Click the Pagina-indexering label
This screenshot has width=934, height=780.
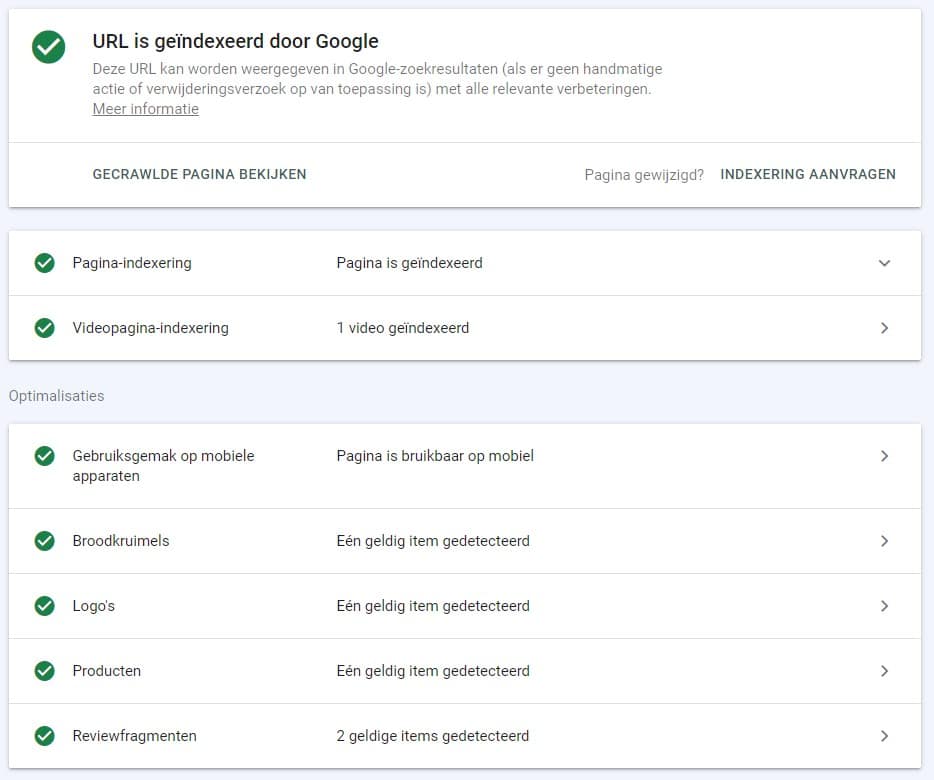(132, 263)
